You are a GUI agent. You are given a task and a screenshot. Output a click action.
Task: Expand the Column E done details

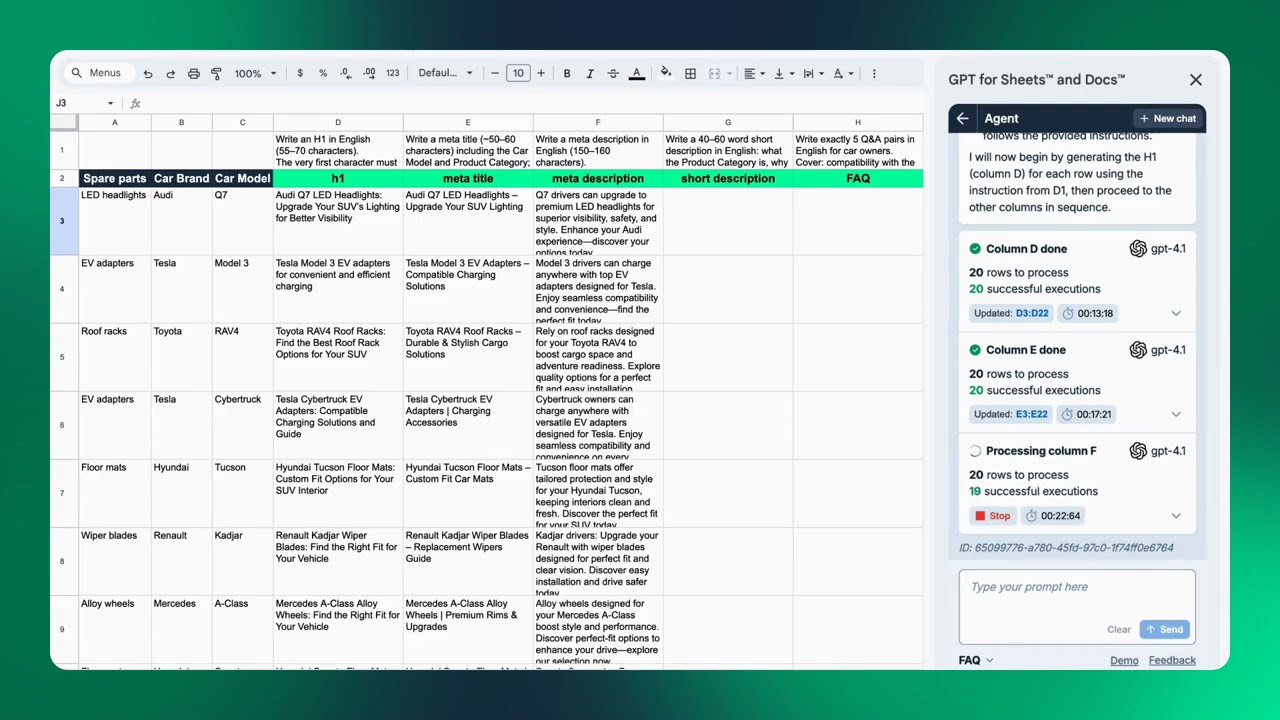[1176, 414]
